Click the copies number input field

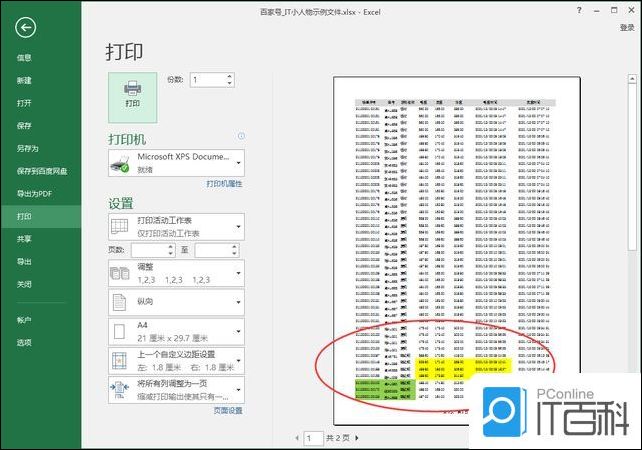tap(208, 80)
